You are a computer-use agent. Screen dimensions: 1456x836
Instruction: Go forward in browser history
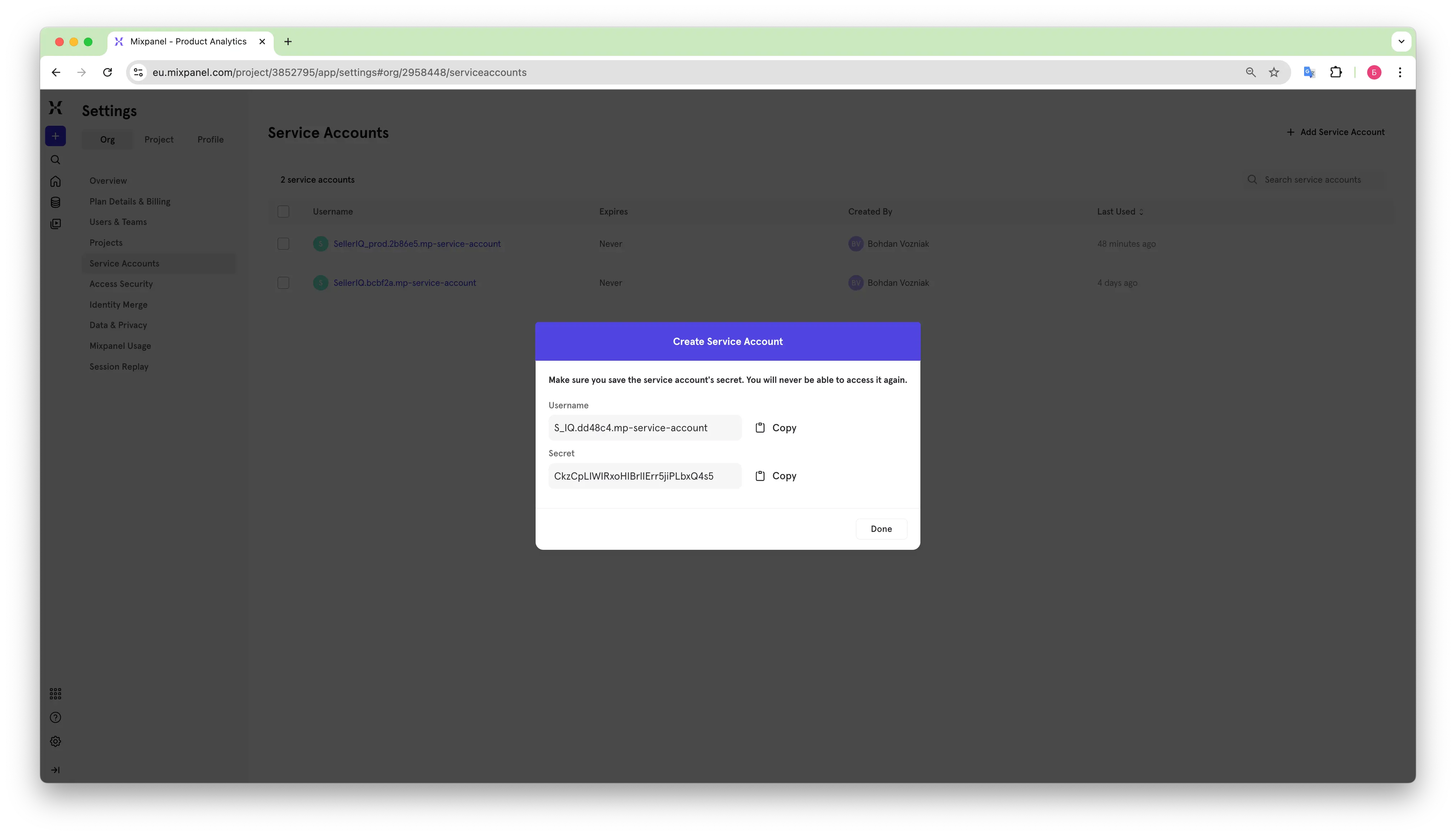82,72
